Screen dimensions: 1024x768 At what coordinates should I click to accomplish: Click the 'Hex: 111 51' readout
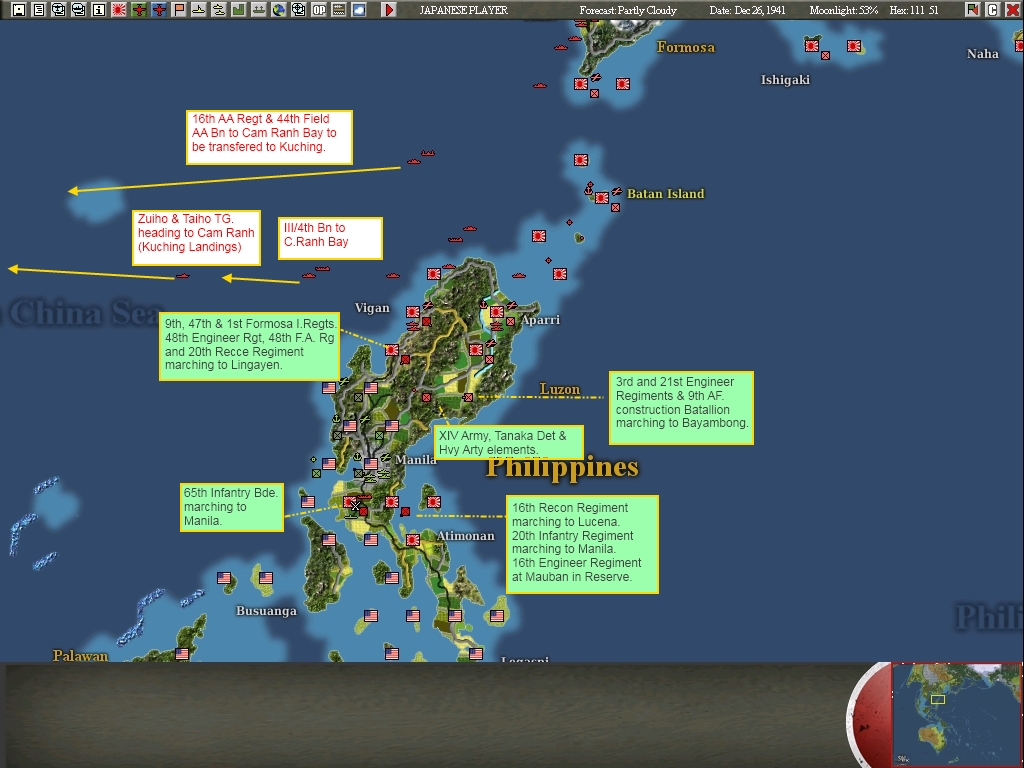coord(914,10)
